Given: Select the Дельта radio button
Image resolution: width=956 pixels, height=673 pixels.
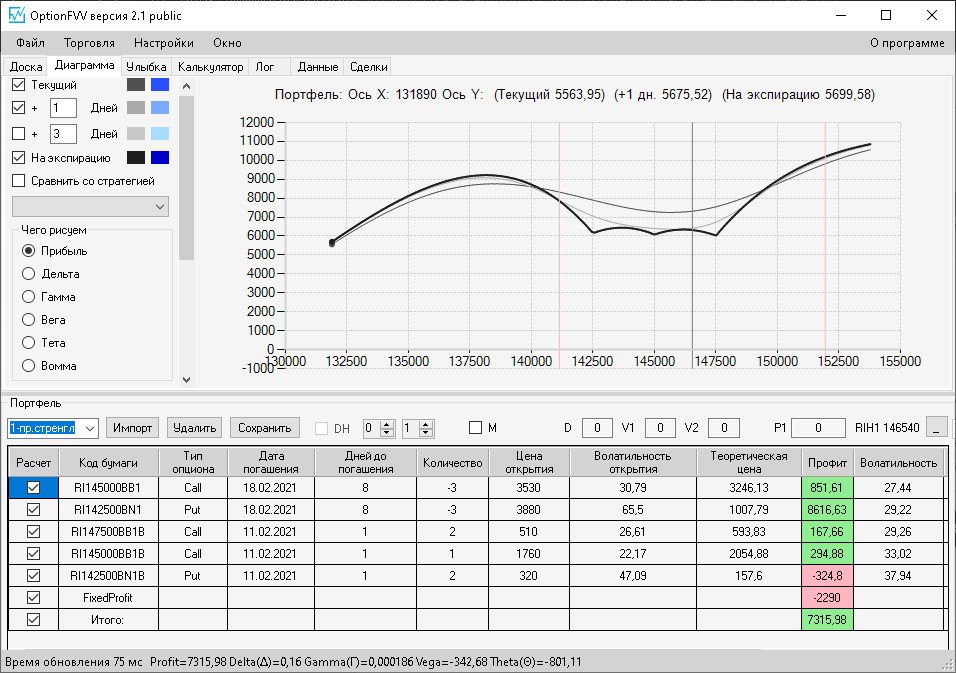Looking at the screenshot, I should [x=29, y=274].
